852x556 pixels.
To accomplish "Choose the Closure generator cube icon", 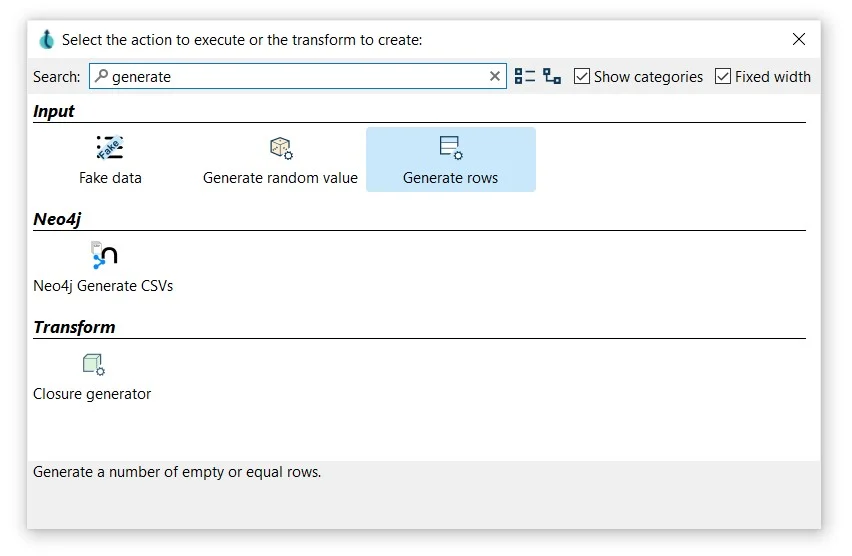I will pyautogui.click(x=93, y=364).
